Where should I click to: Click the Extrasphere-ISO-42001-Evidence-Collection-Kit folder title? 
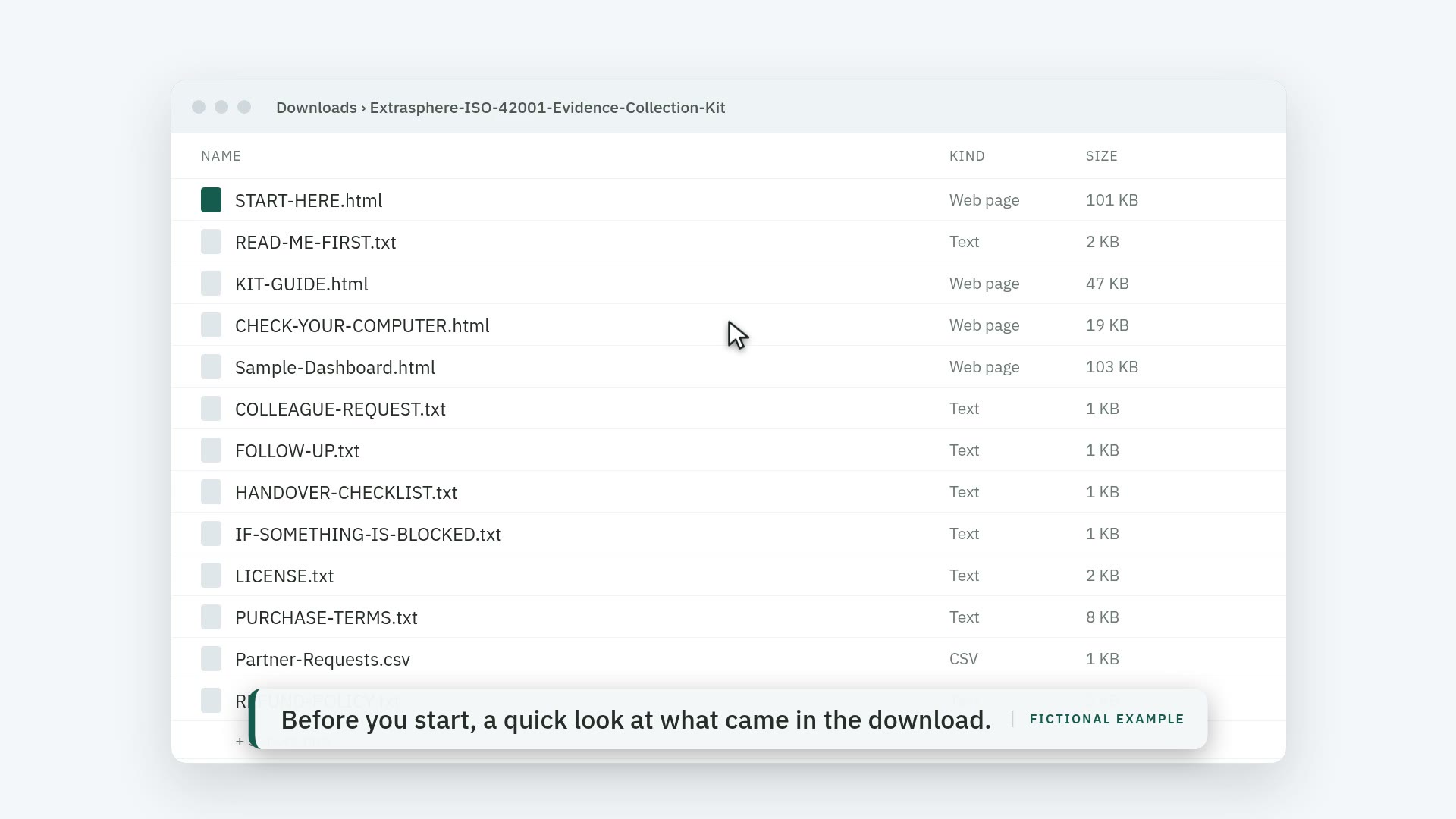coord(548,108)
